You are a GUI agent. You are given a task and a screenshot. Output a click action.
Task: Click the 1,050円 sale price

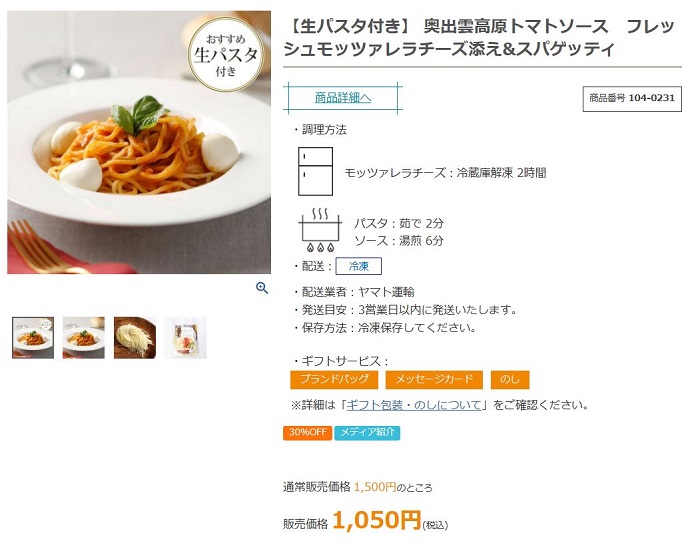(x=377, y=520)
